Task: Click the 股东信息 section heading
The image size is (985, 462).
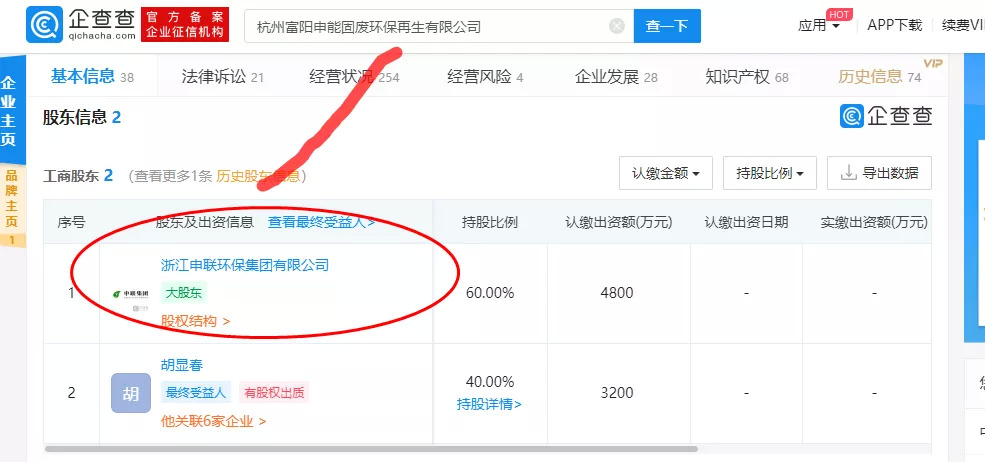Action: click(x=81, y=117)
